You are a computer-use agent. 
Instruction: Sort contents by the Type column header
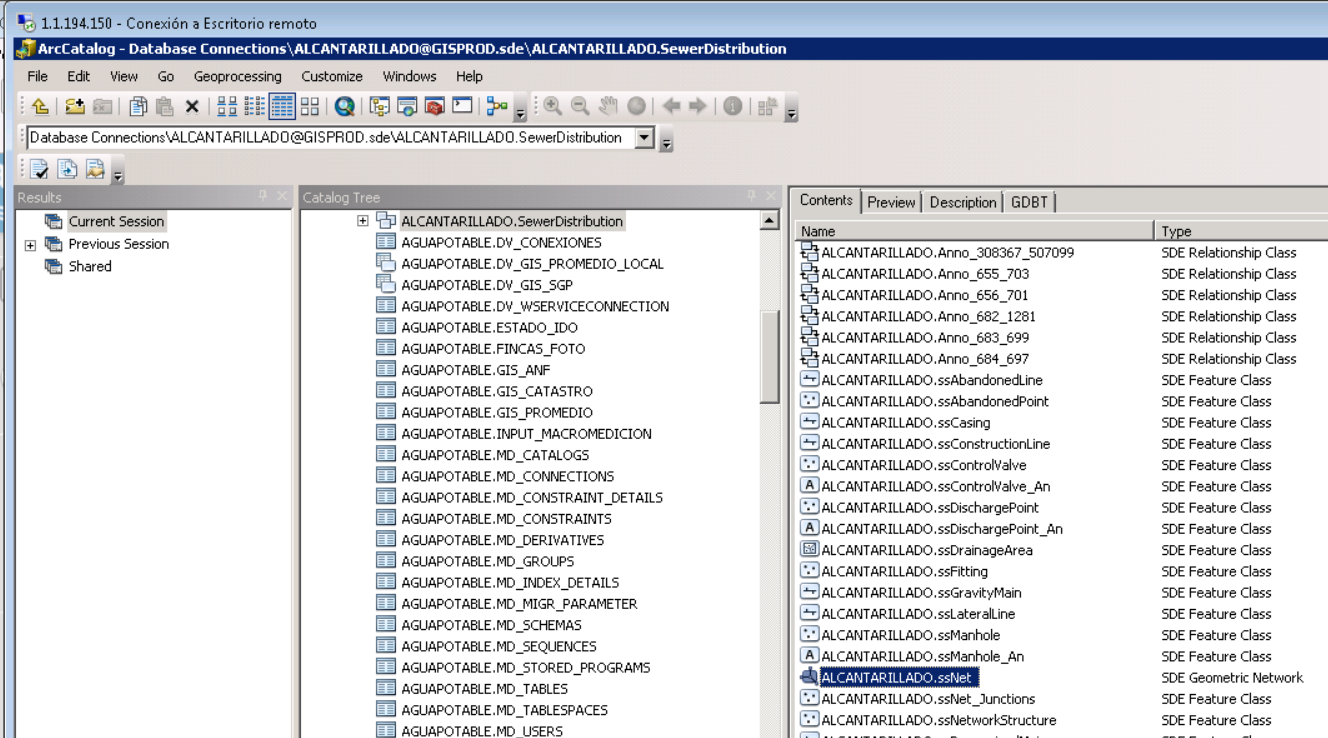1241,231
